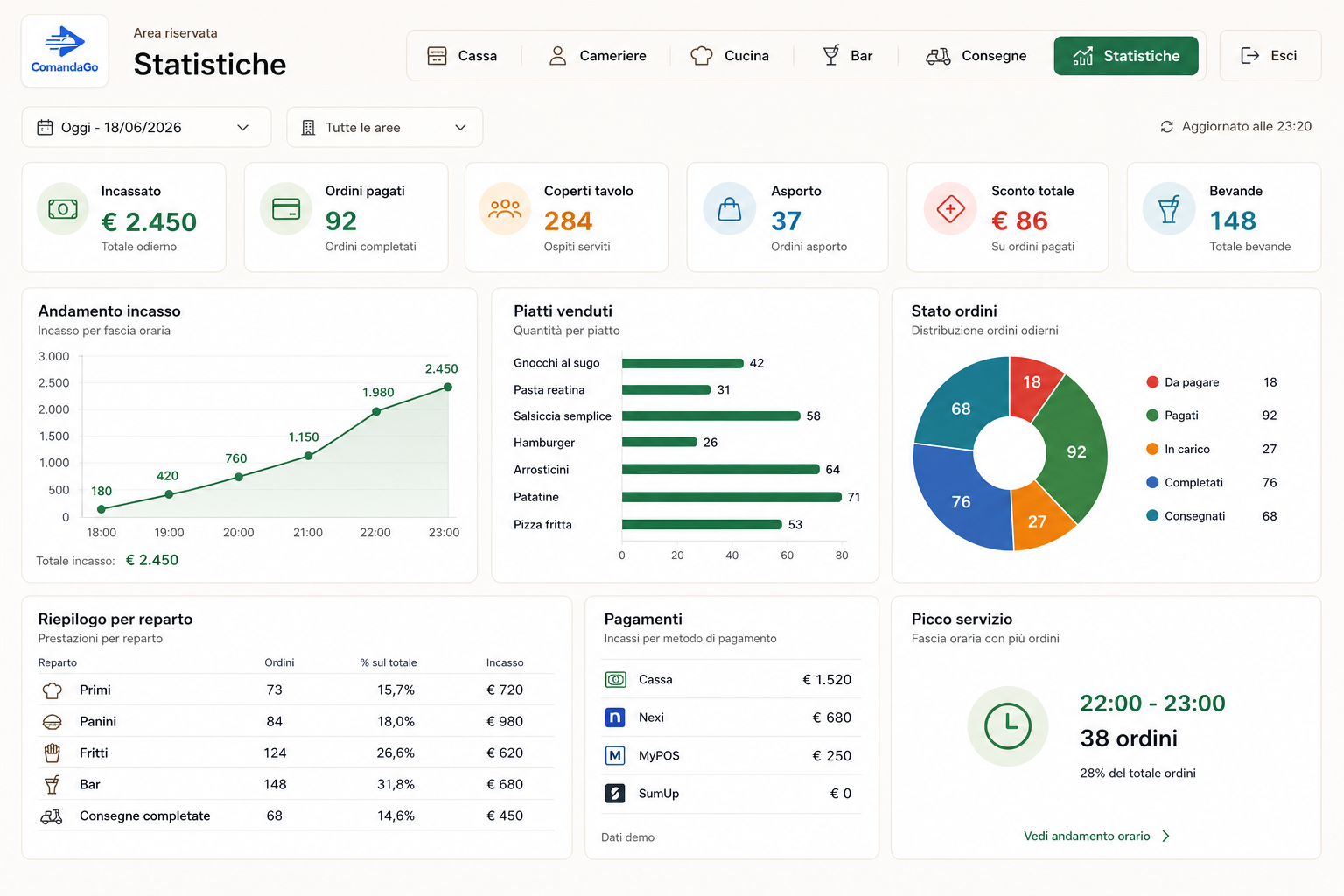The height and width of the screenshot is (896, 1344).
Task: Click the drink icon in Bevande card
Action: pyautogui.click(x=1169, y=209)
